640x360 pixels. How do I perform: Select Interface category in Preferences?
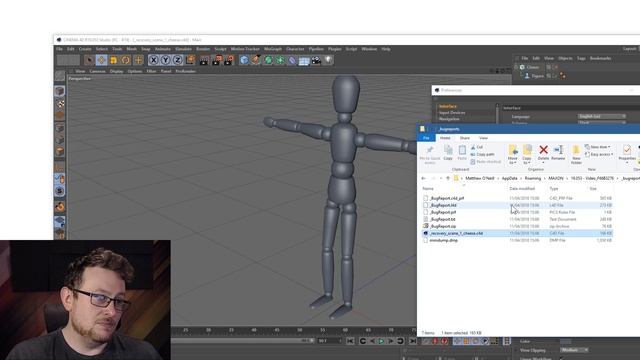(x=448, y=107)
